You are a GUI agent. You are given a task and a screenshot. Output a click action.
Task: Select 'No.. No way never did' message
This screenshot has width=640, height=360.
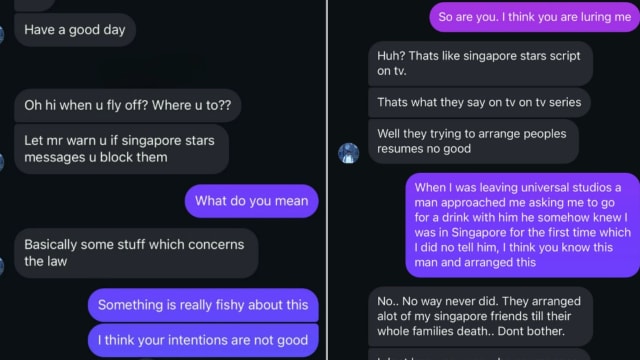[x=480, y=316]
